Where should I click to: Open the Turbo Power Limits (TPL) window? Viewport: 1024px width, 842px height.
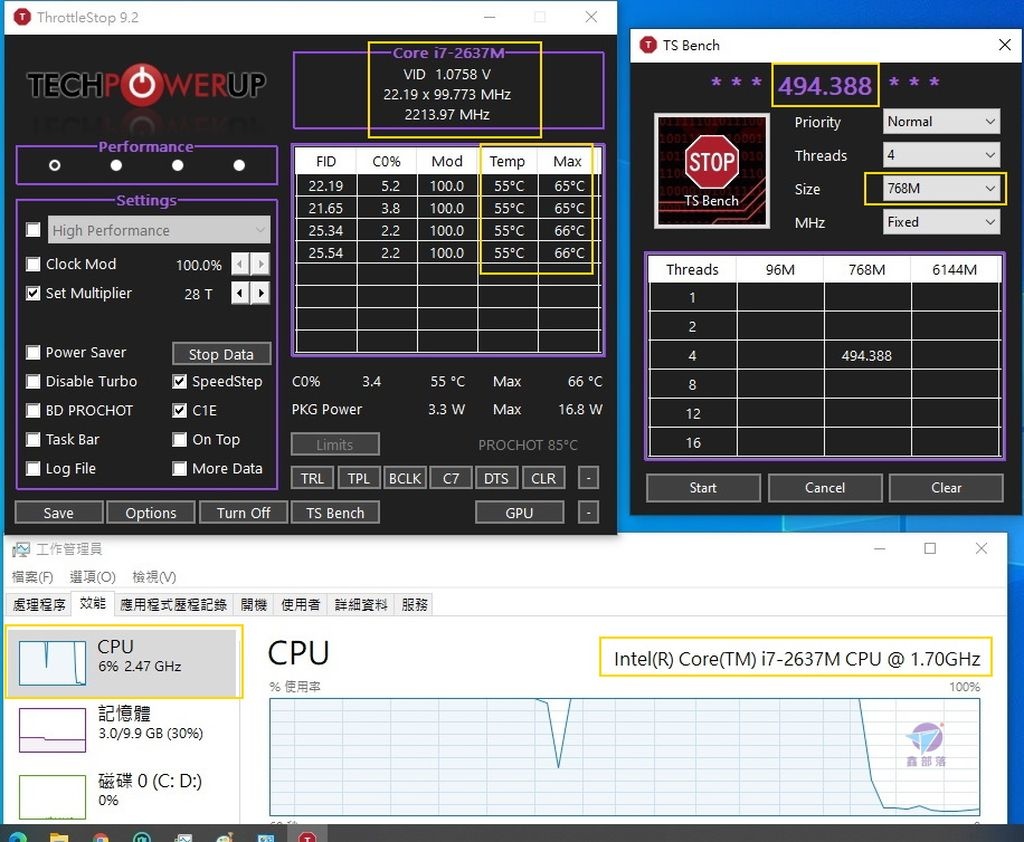coord(358,478)
